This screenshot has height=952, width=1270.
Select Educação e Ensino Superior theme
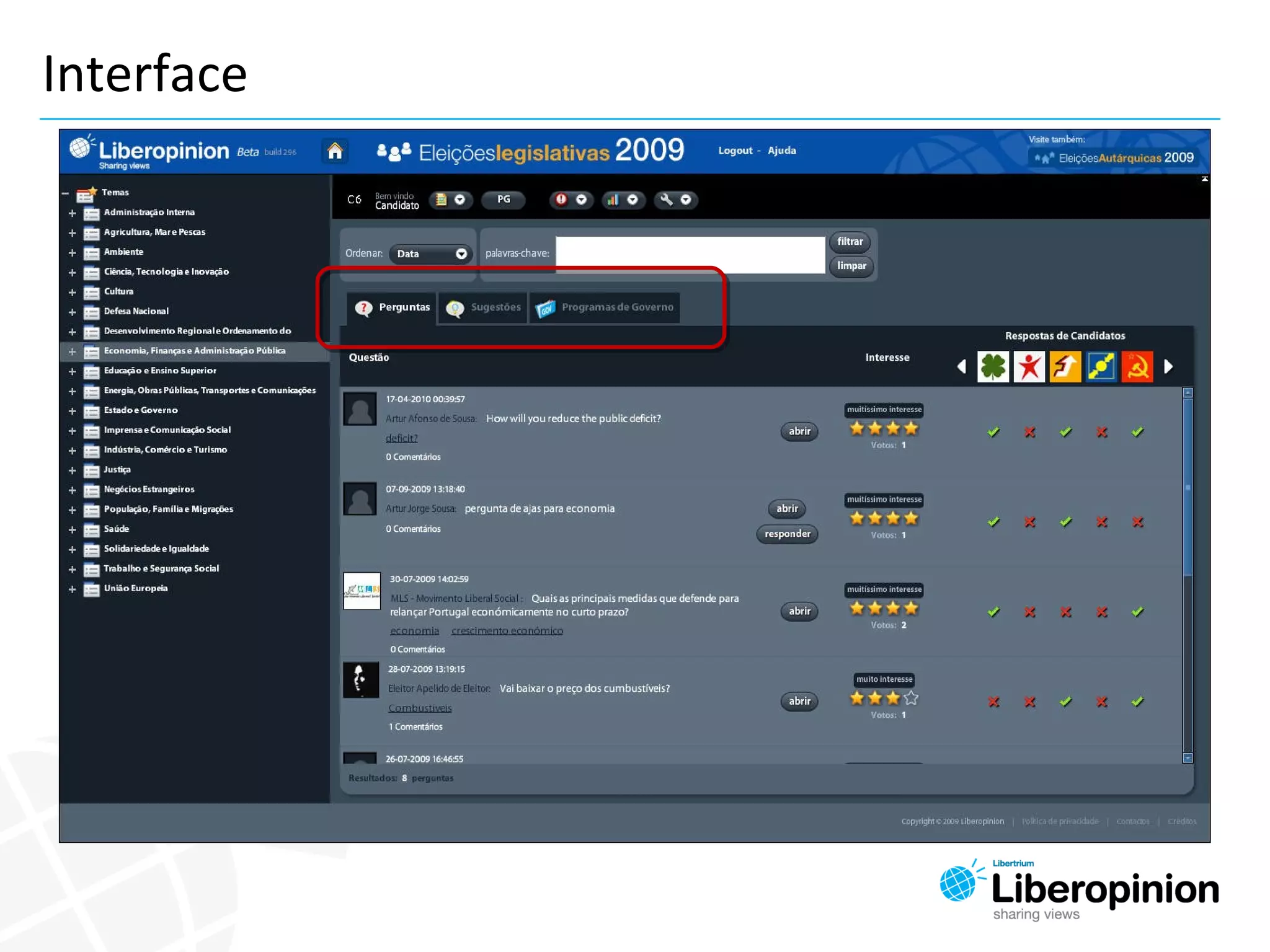click(160, 371)
